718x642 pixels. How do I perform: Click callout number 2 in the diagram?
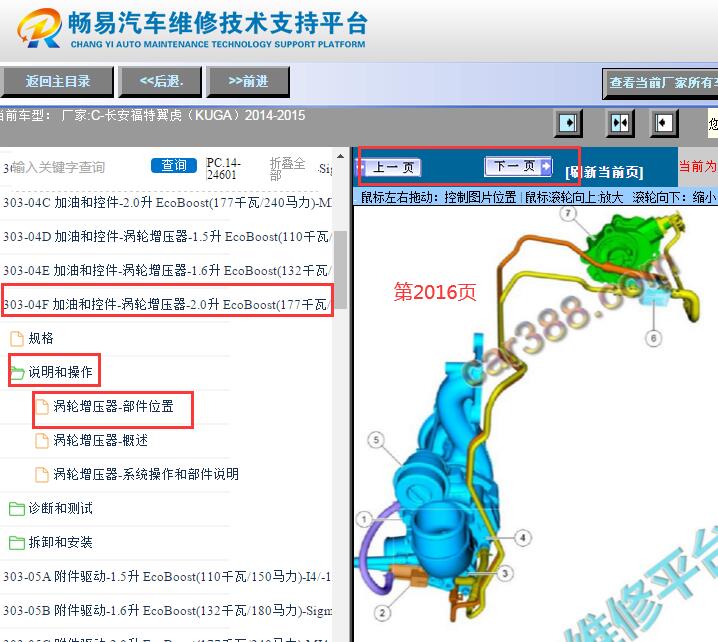(382, 612)
